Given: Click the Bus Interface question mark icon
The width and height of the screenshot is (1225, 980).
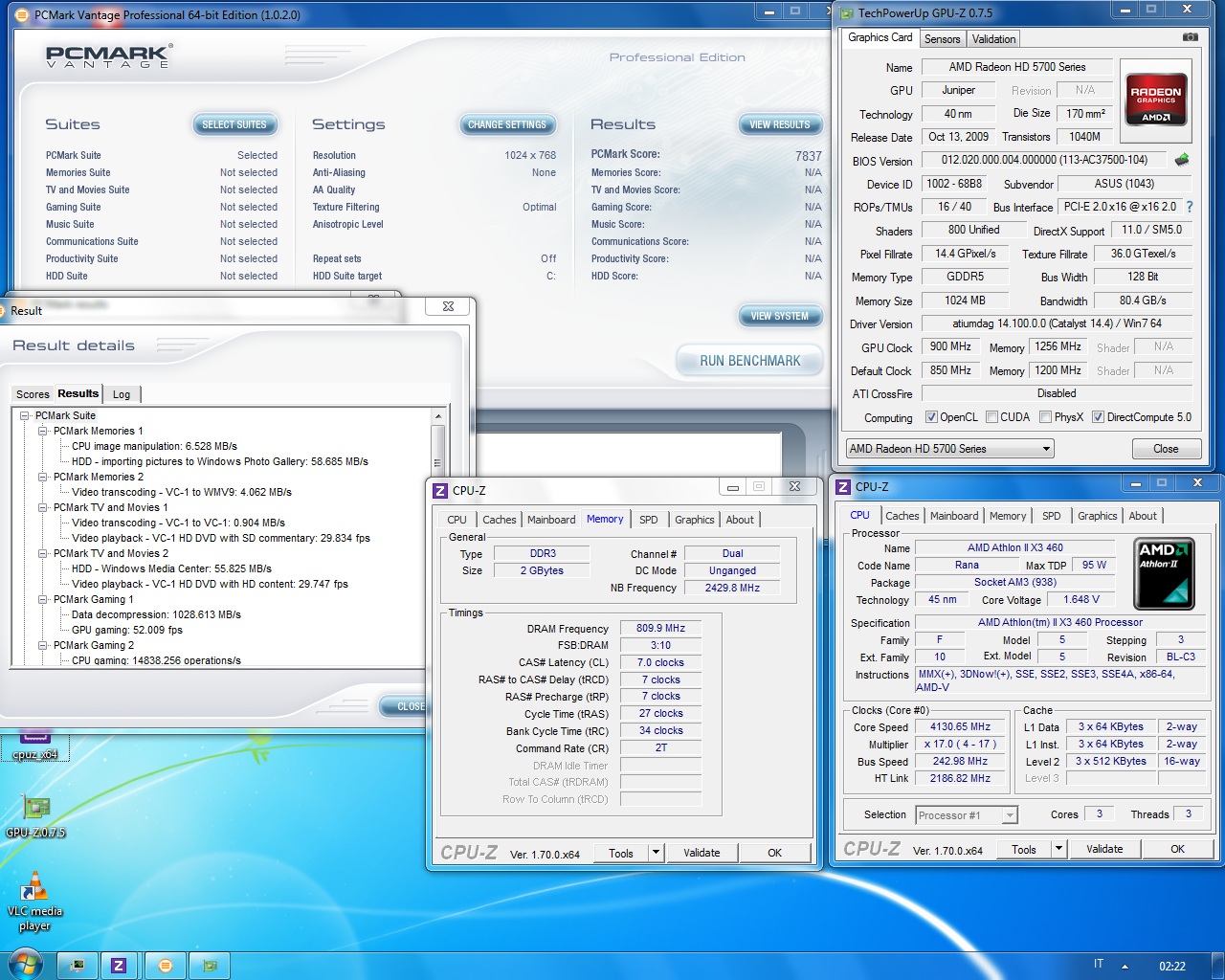Looking at the screenshot, I should 1190,207.
